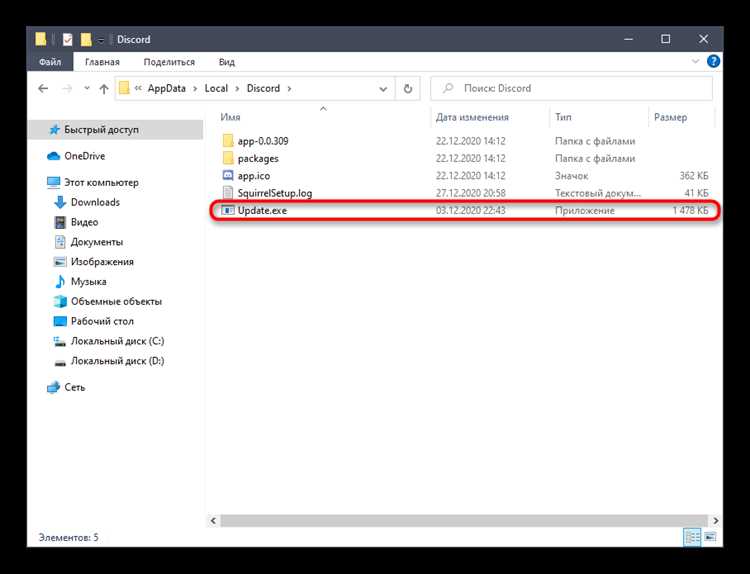Click AppData in the address path

point(166,88)
